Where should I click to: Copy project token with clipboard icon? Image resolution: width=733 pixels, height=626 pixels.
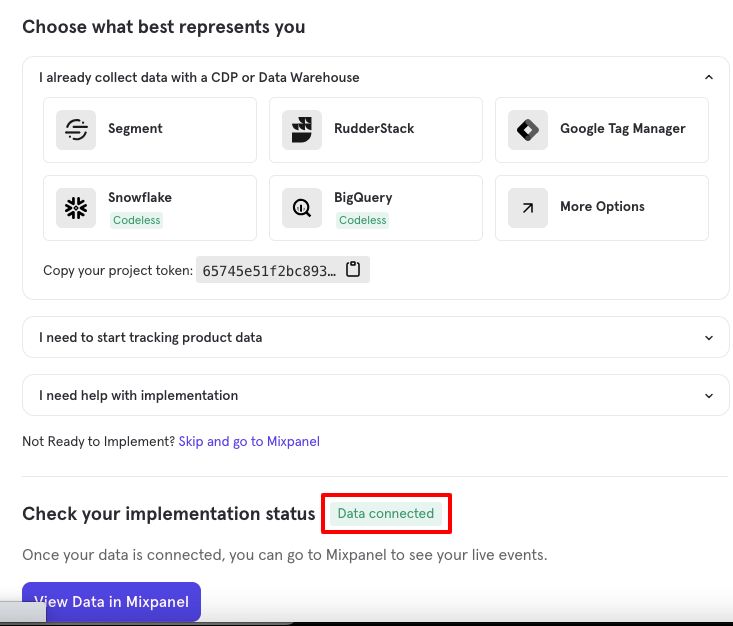coord(353,269)
